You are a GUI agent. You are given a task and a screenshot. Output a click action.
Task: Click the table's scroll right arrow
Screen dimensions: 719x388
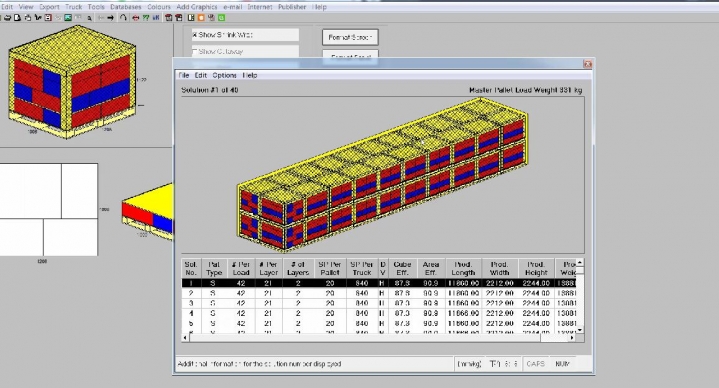(572, 338)
